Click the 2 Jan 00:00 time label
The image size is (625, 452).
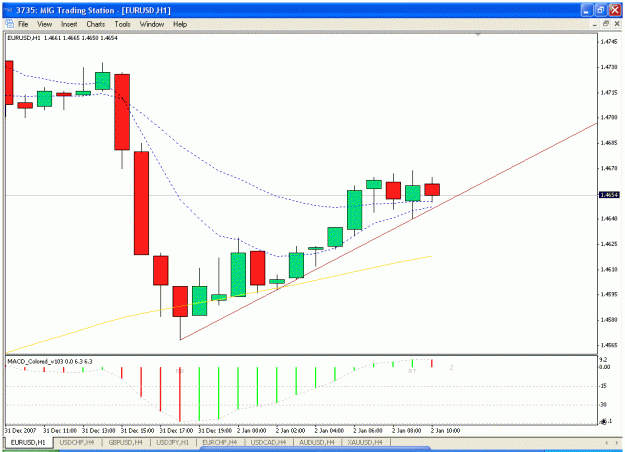click(x=252, y=430)
